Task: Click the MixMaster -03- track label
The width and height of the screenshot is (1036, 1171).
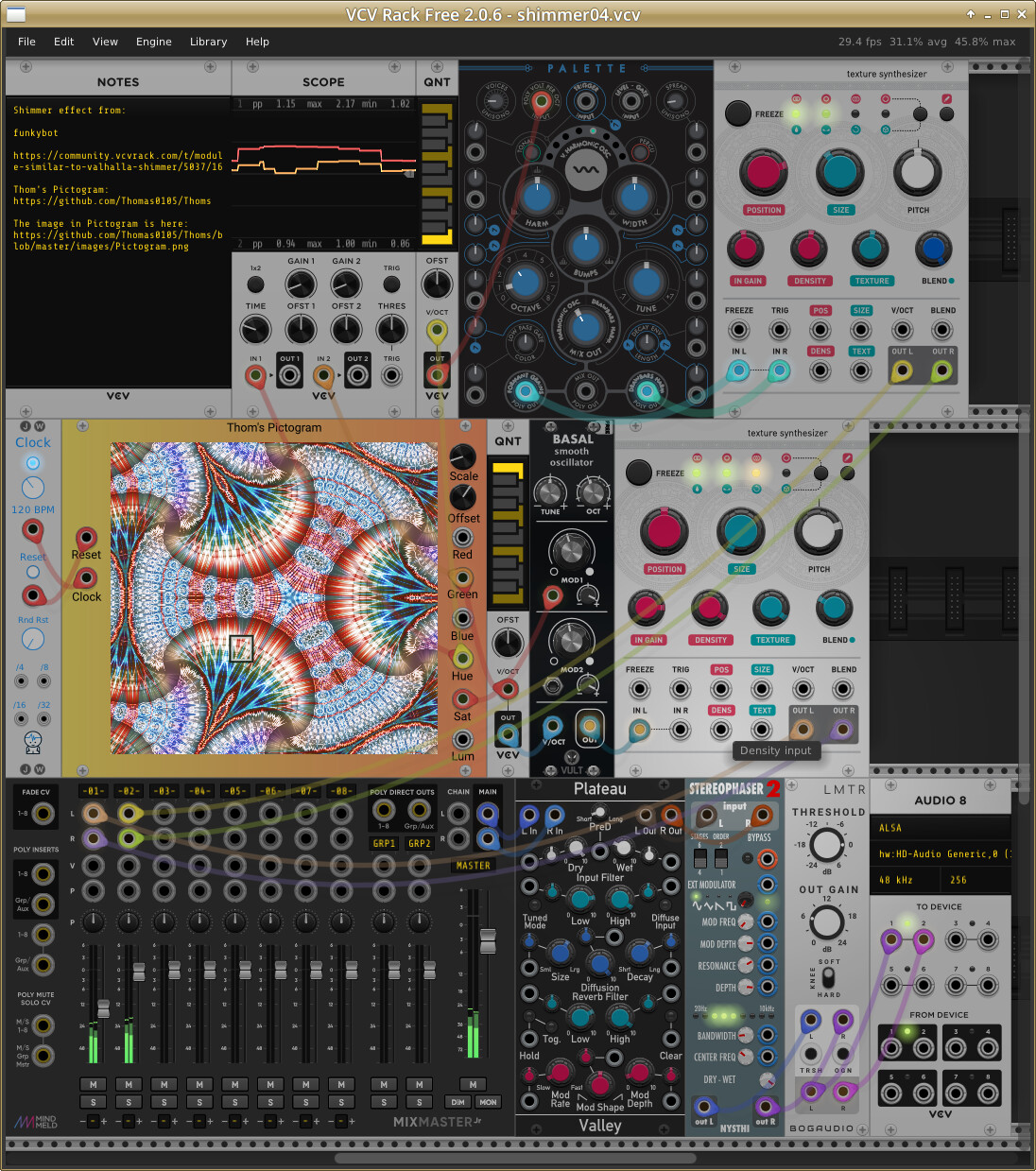Action: (164, 791)
